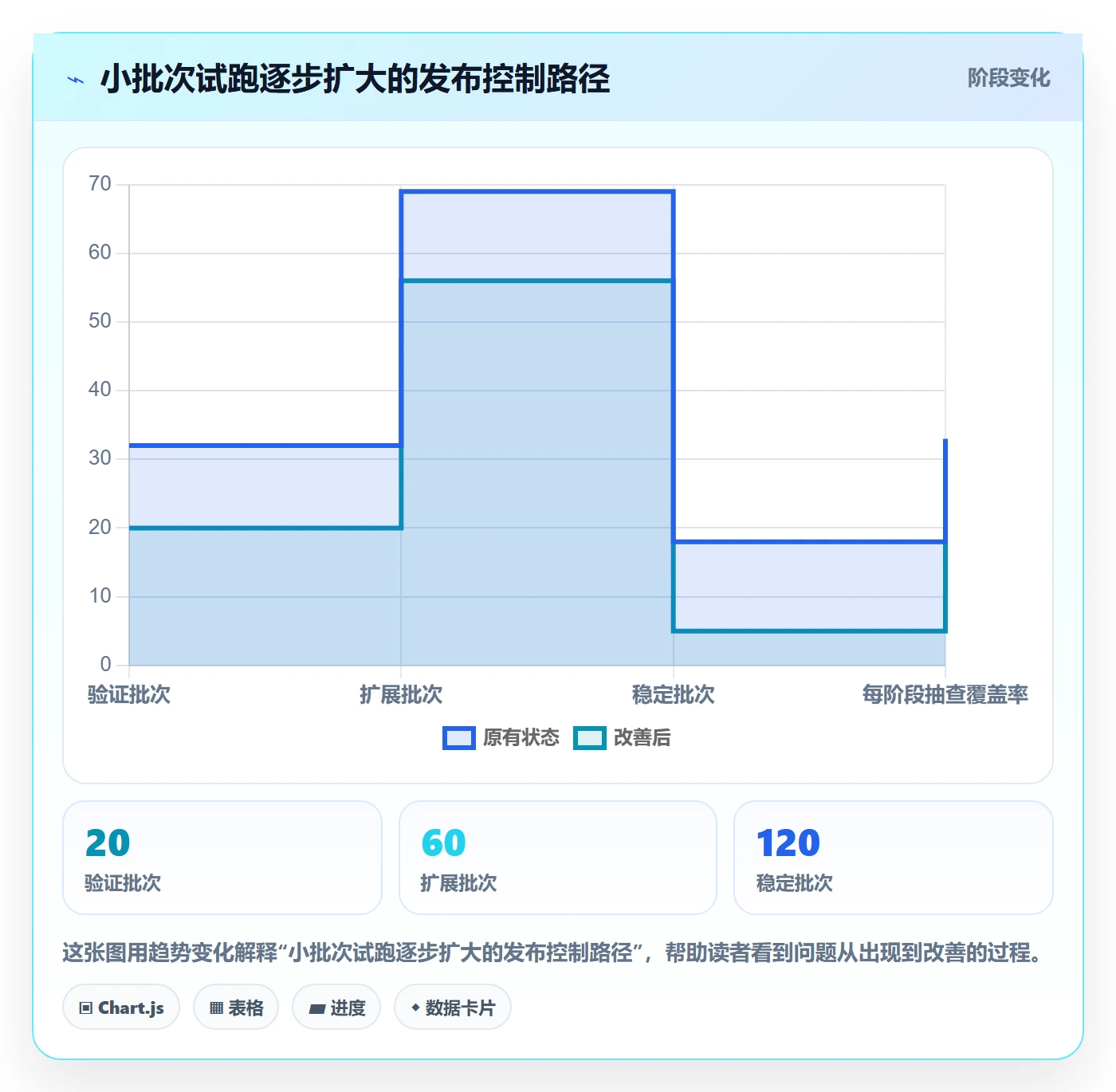Click the y-axis value 50
The height and width of the screenshot is (1092, 1116).
tap(100, 321)
